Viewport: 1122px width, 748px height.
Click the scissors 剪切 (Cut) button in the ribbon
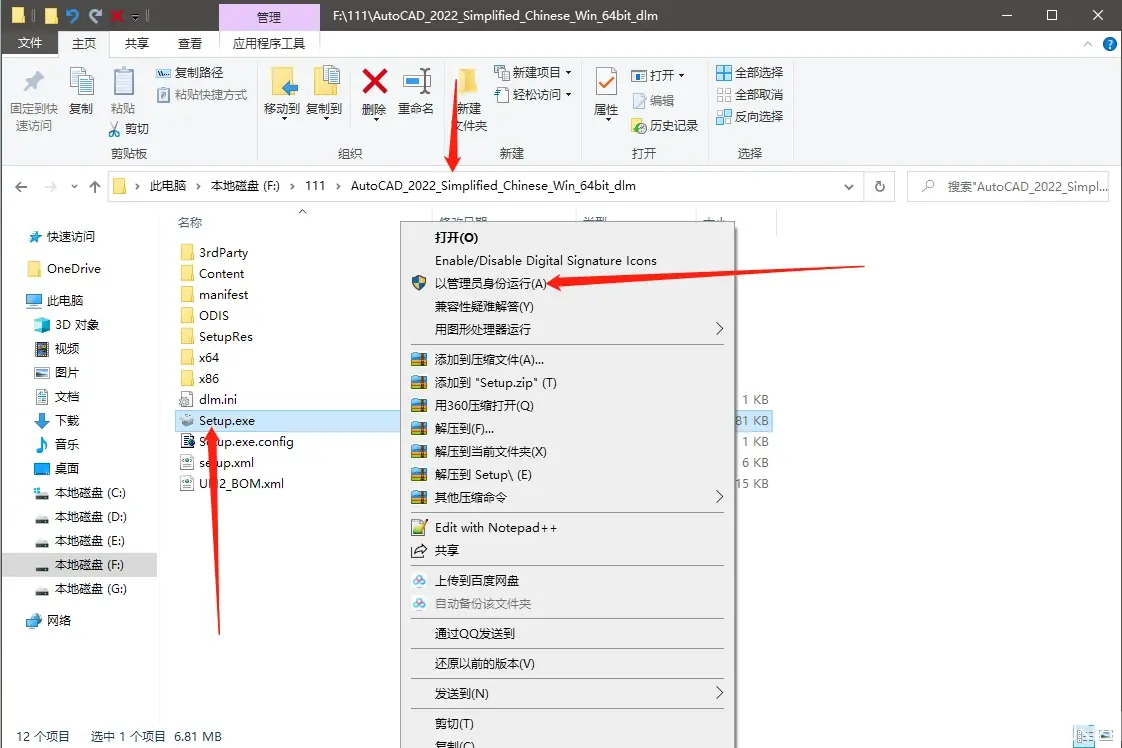(x=129, y=129)
